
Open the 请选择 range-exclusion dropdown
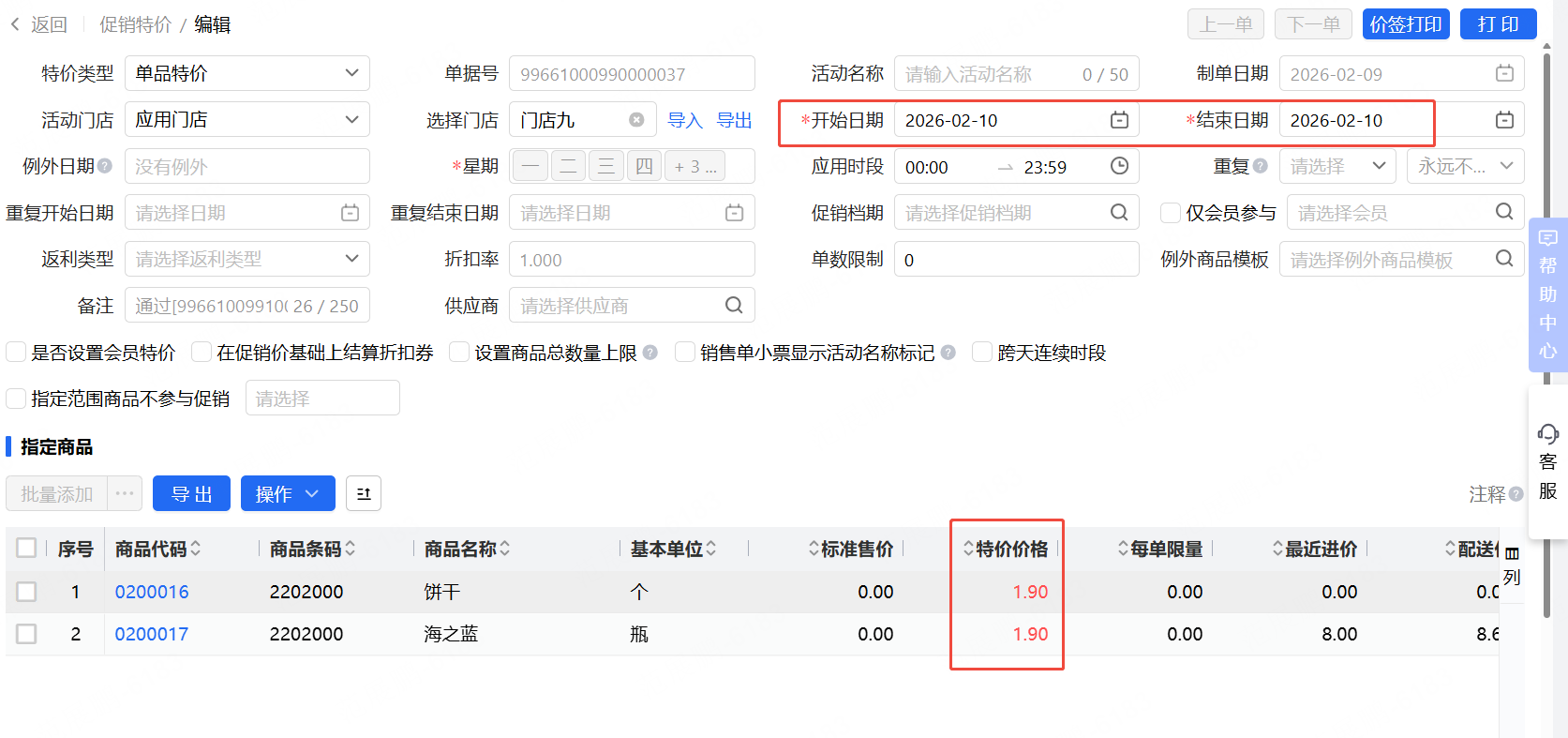click(x=322, y=398)
